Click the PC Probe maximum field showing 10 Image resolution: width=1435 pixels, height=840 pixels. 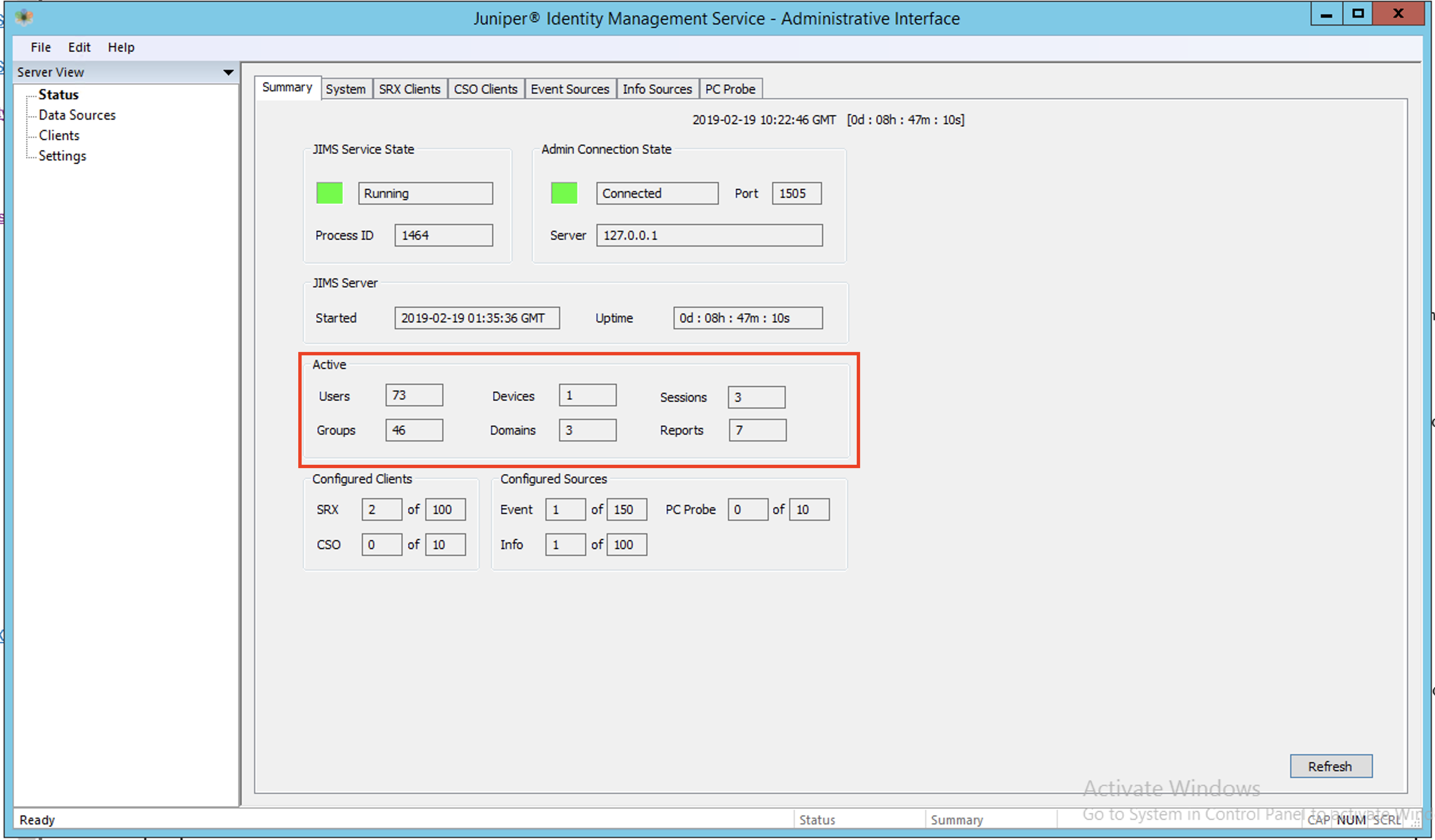coord(810,510)
